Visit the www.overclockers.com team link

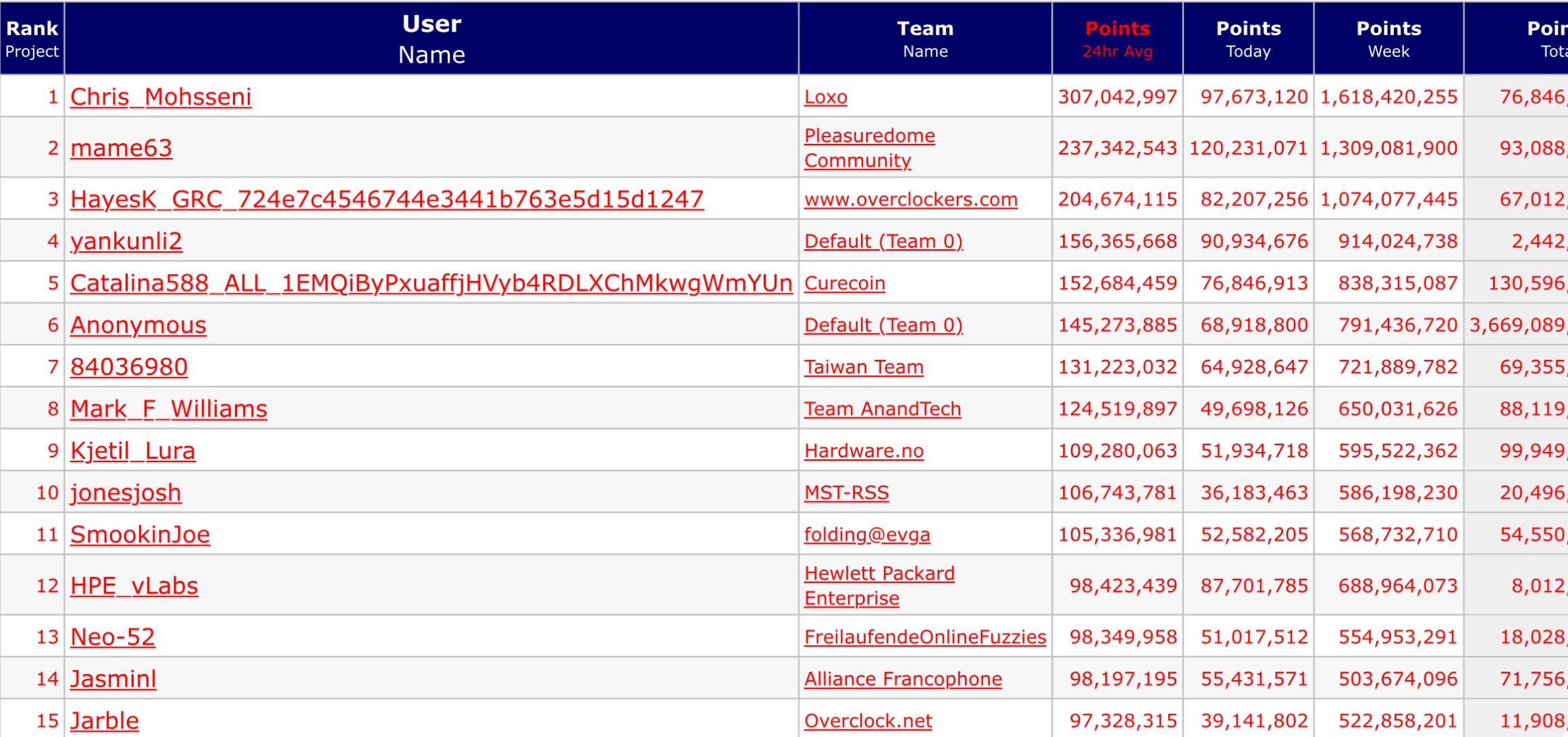910,199
